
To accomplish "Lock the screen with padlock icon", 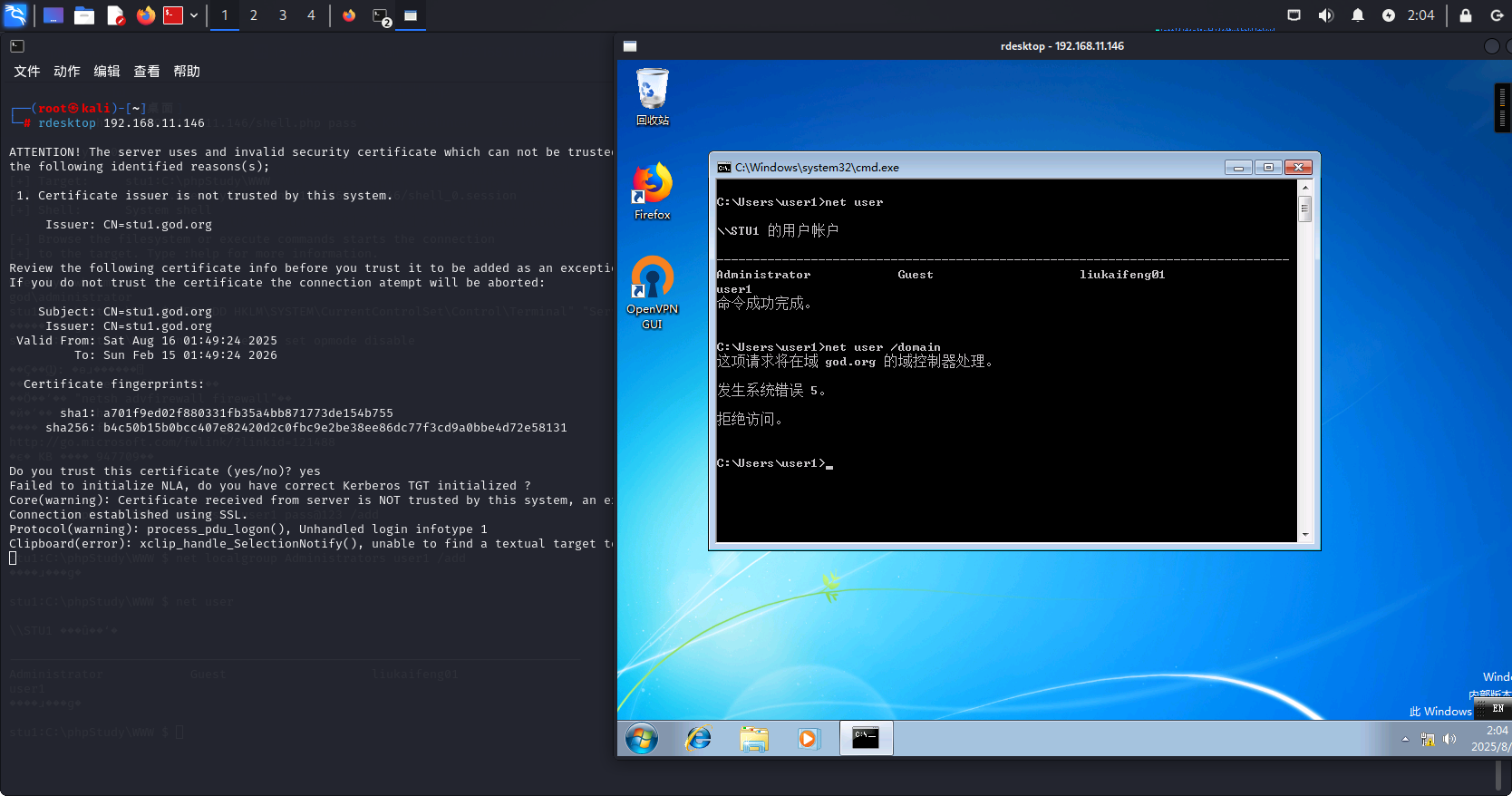I will point(1465,15).
